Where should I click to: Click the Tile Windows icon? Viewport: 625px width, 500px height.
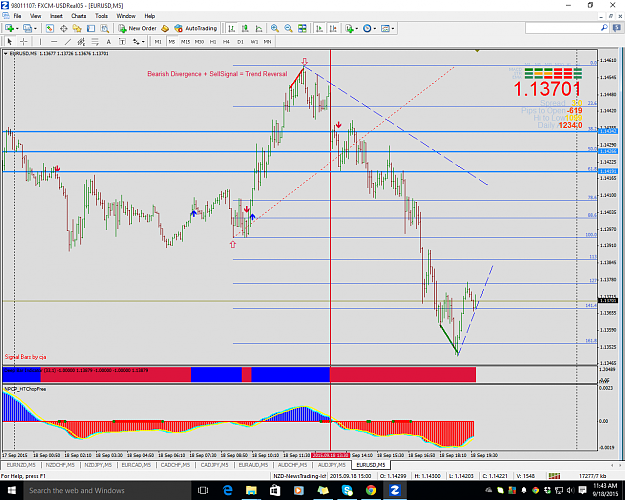tap(302, 28)
